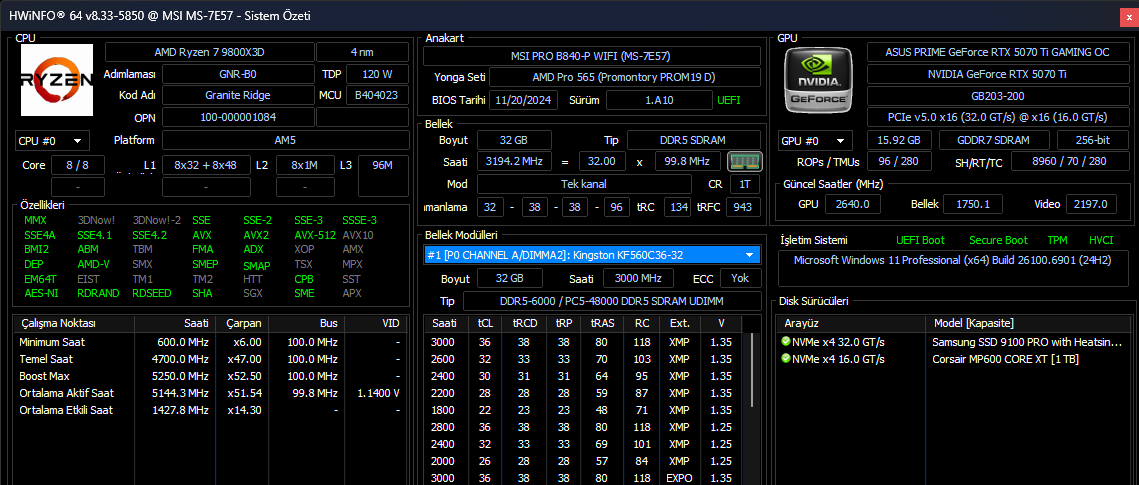Click the green check icon beside NVMe x4 16.0 GT/s
1139x485 pixels.
click(x=785, y=359)
